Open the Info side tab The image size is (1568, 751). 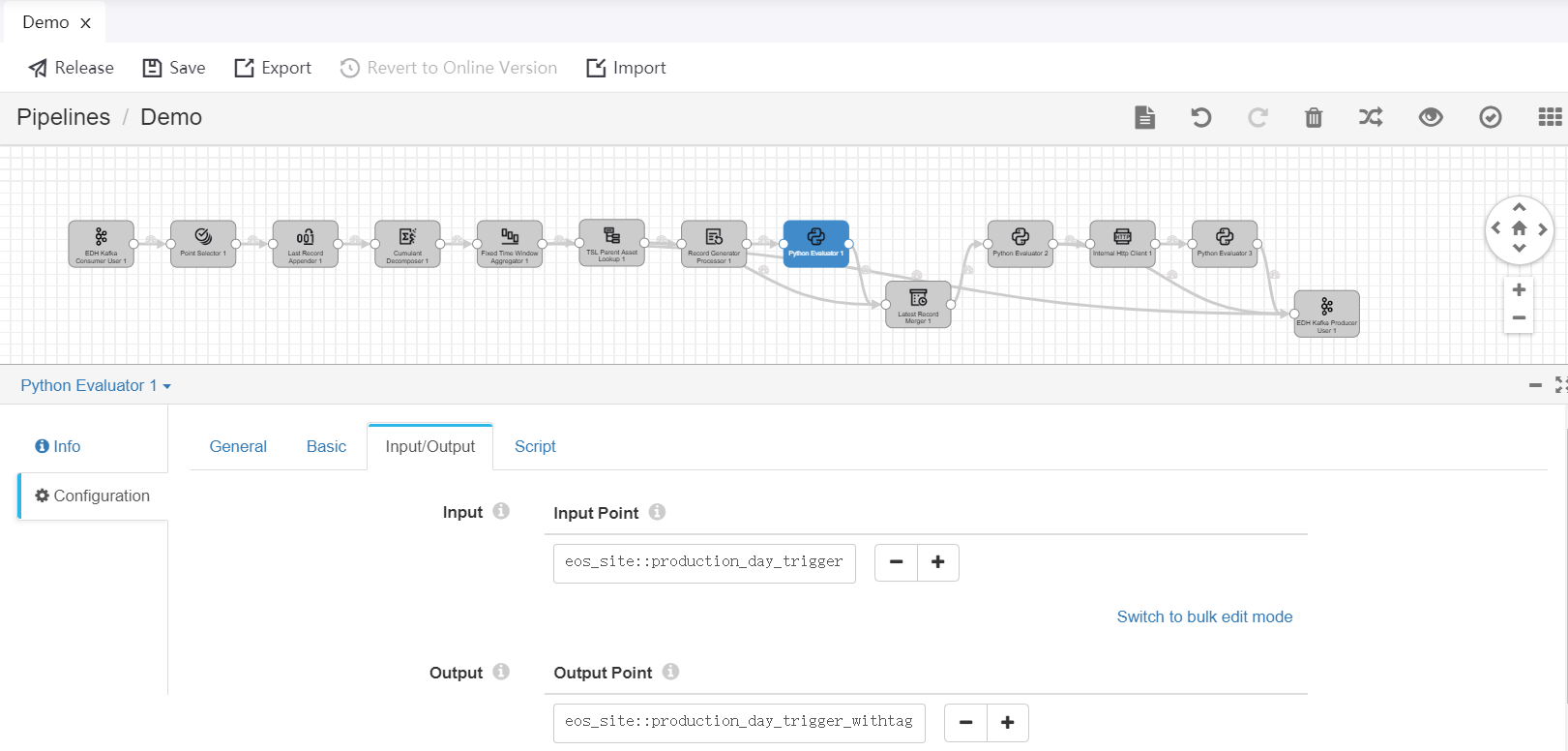tap(58, 446)
